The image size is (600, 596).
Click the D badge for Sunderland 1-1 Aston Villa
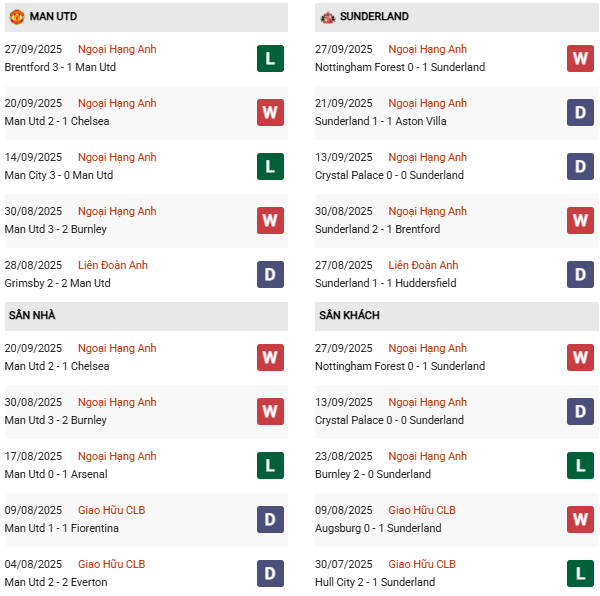(580, 112)
